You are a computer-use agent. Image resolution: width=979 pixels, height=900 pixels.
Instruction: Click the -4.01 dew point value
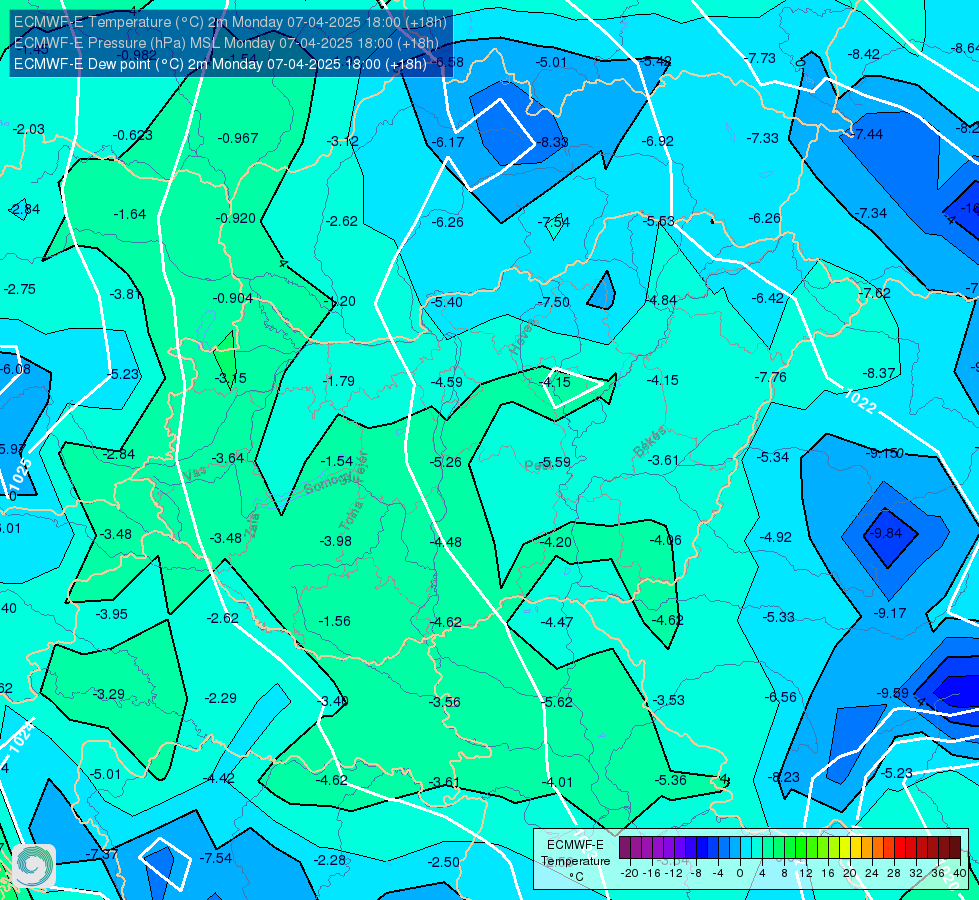click(x=556, y=781)
